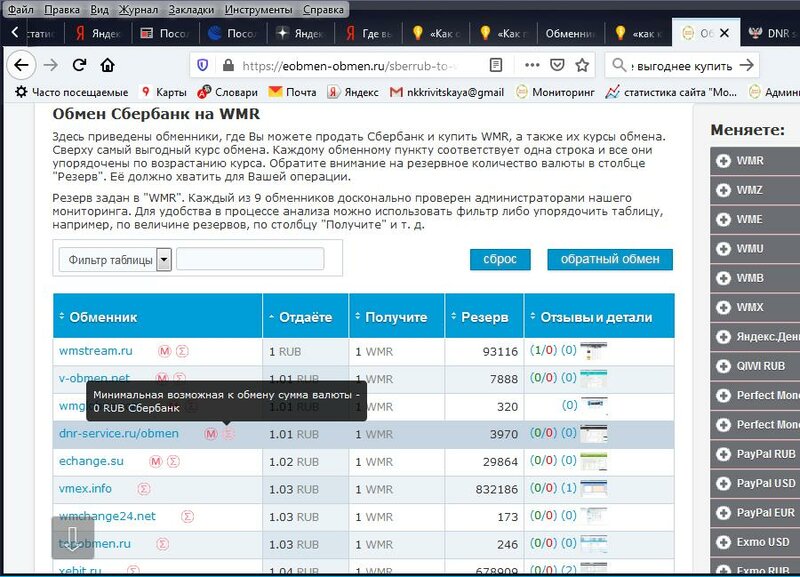The width and height of the screenshot is (800, 577).
Task: Click the URL address field
Action: click(x=350, y=65)
